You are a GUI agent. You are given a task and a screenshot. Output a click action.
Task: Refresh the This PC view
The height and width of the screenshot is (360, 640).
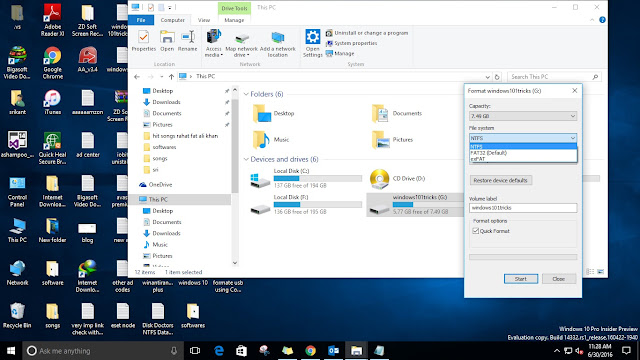point(497,77)
